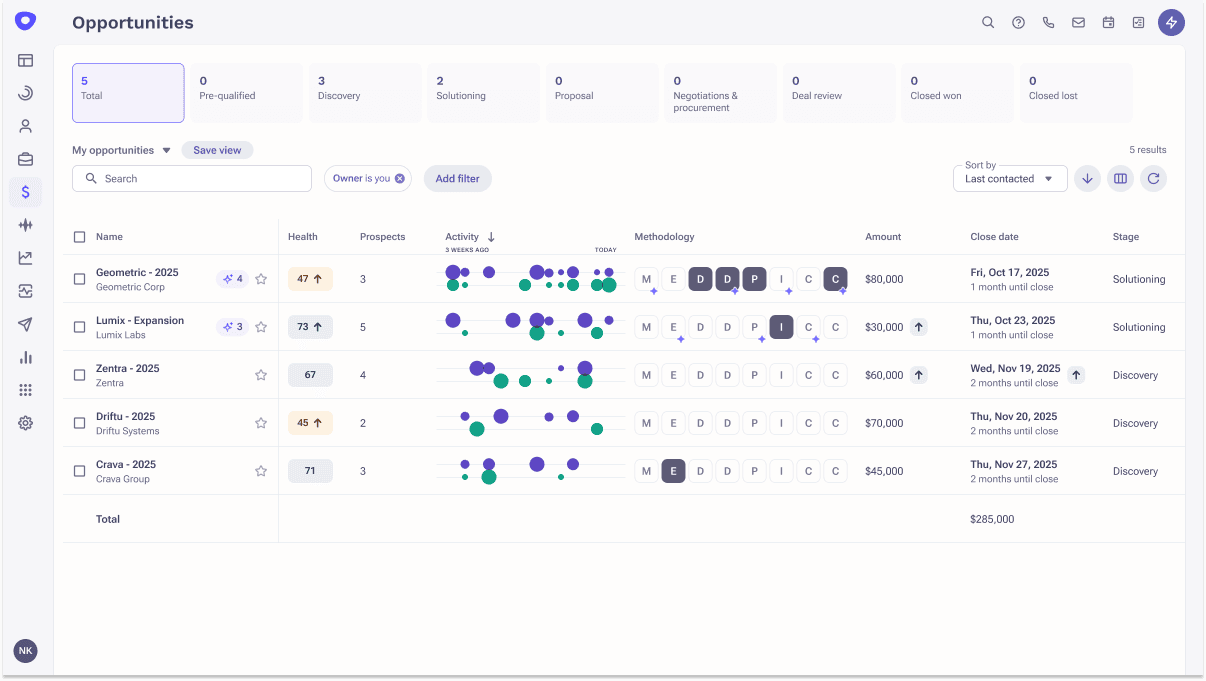Click the Add filter button
1206x681 pixels.
point(457,179)
